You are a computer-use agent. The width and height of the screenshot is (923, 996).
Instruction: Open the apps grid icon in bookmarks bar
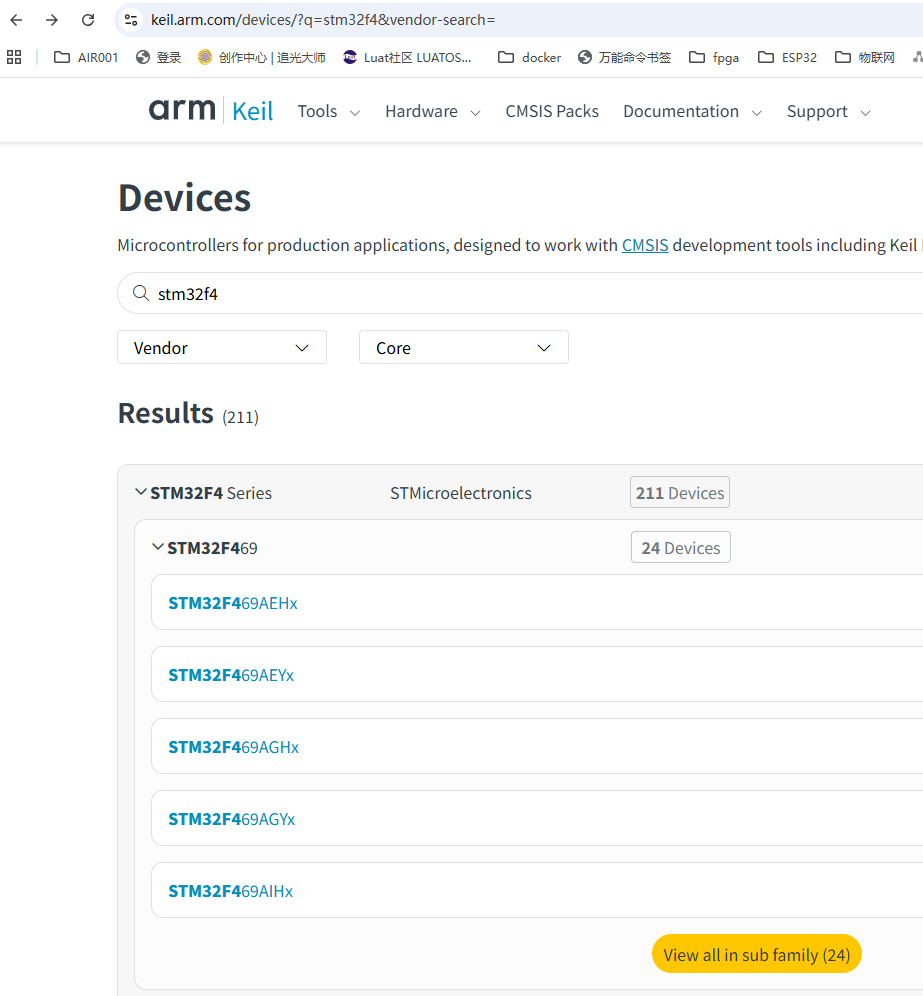pos(14,57)
